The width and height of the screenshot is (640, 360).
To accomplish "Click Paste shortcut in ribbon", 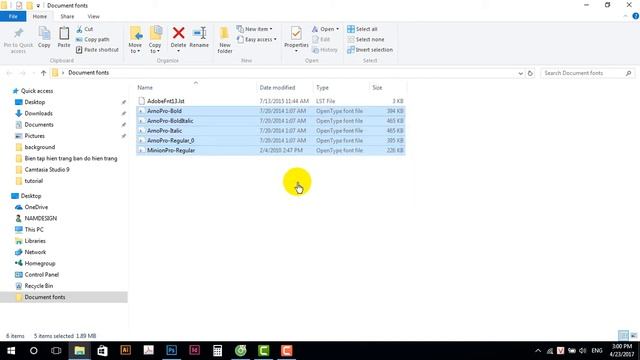I will pos(97,50).
